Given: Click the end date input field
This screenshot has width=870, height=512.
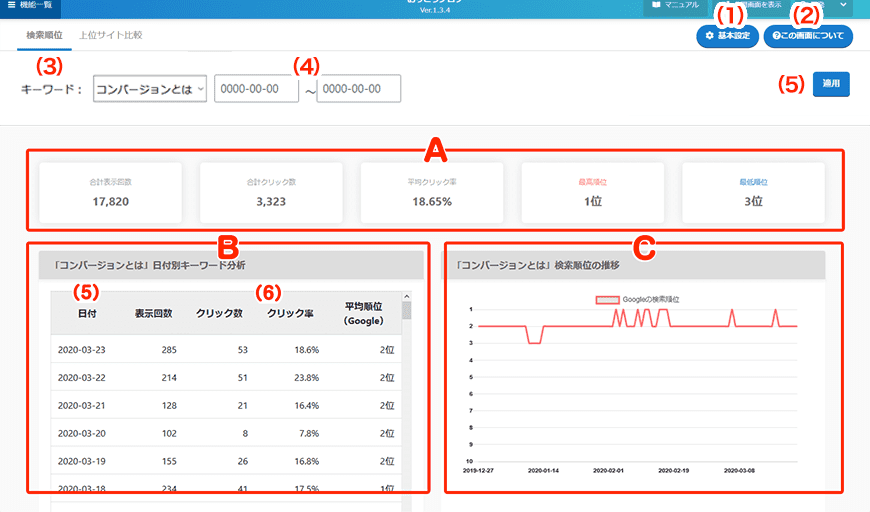Looking at the screenshot, I should pyautogui.click(x=358, y=89).
